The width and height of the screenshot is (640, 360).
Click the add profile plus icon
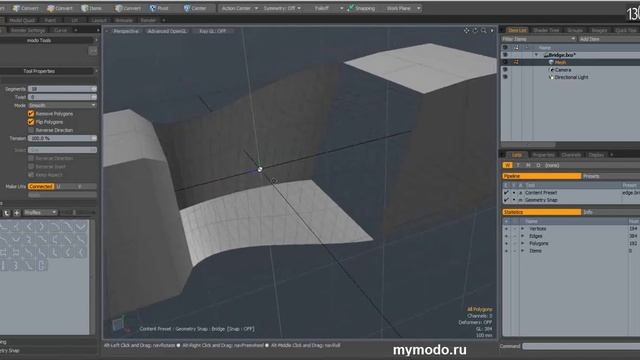click(17, 213)
